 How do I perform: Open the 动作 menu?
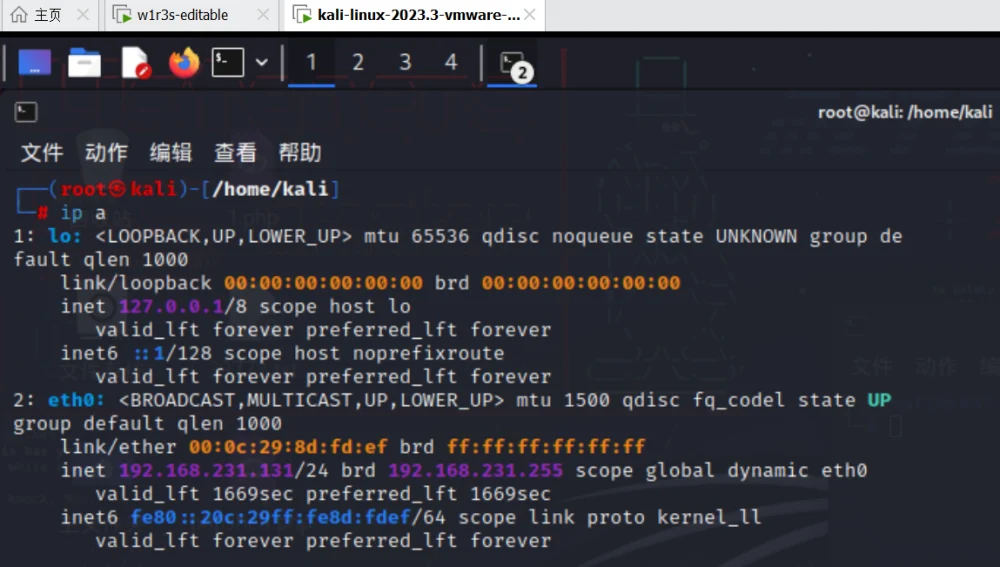point(107,153)
